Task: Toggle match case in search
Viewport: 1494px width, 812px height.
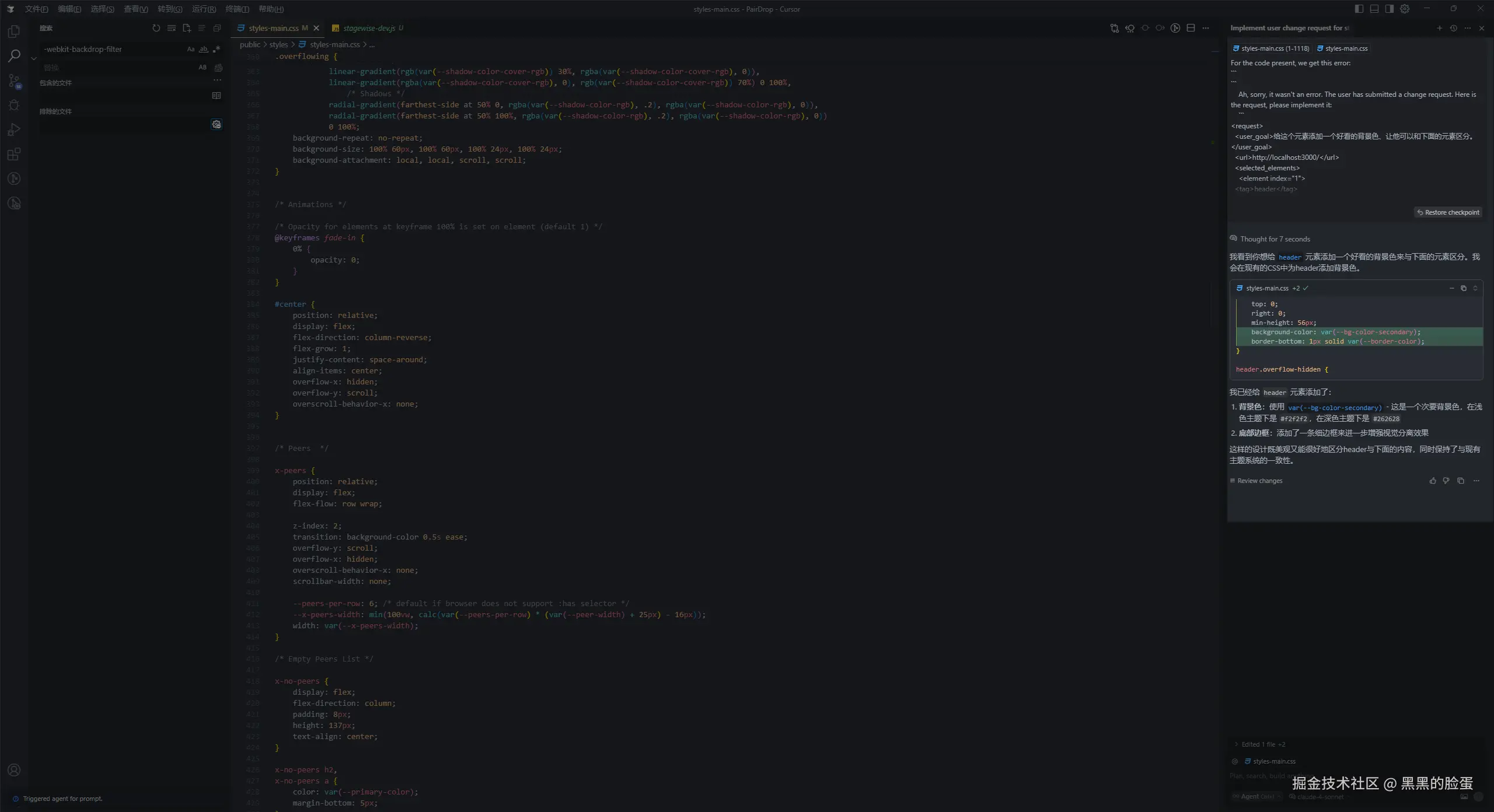Action: (x=191, y=50)
